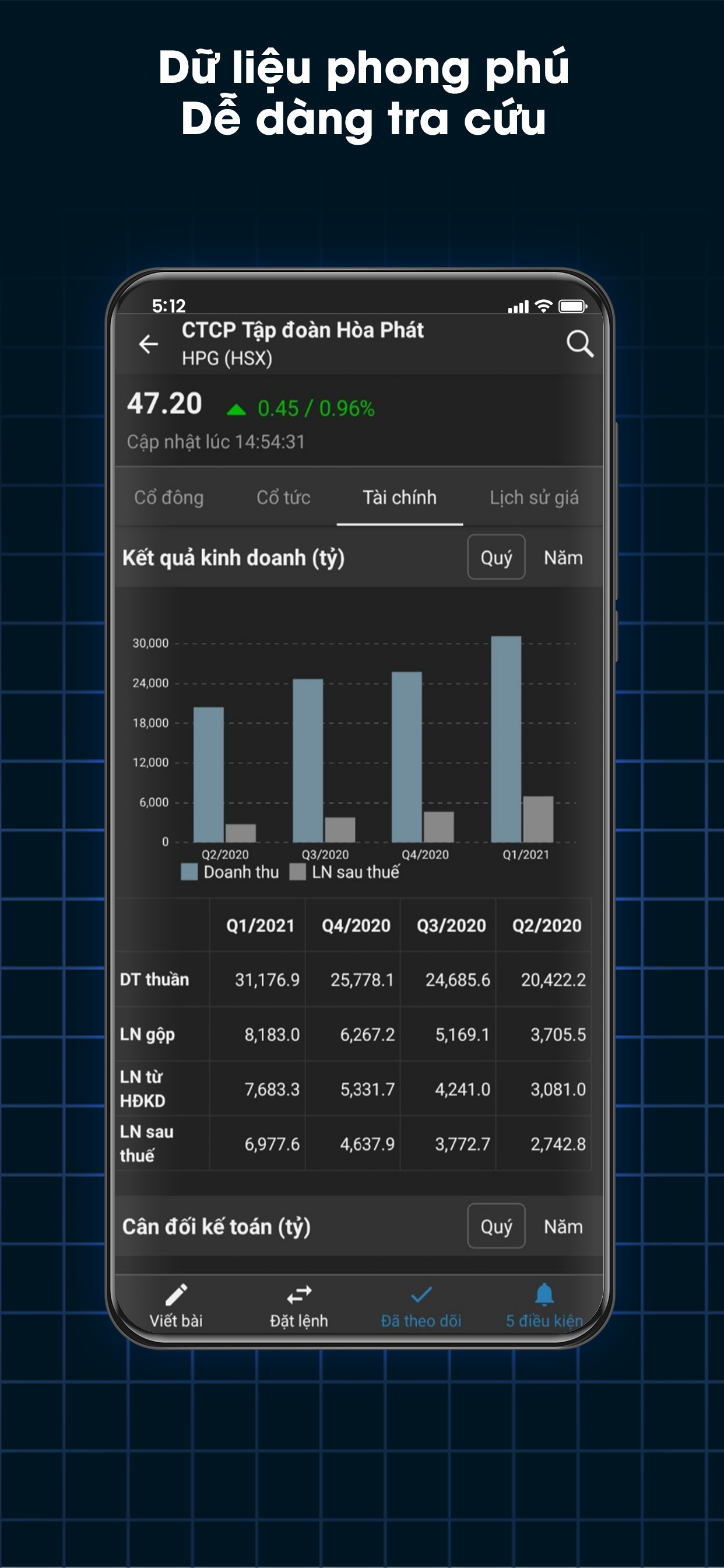This screenshot has height=1568, width=724.
Task: Tap the LN sau thuế value 6,977.6
Action: [x=272, y=1144]
